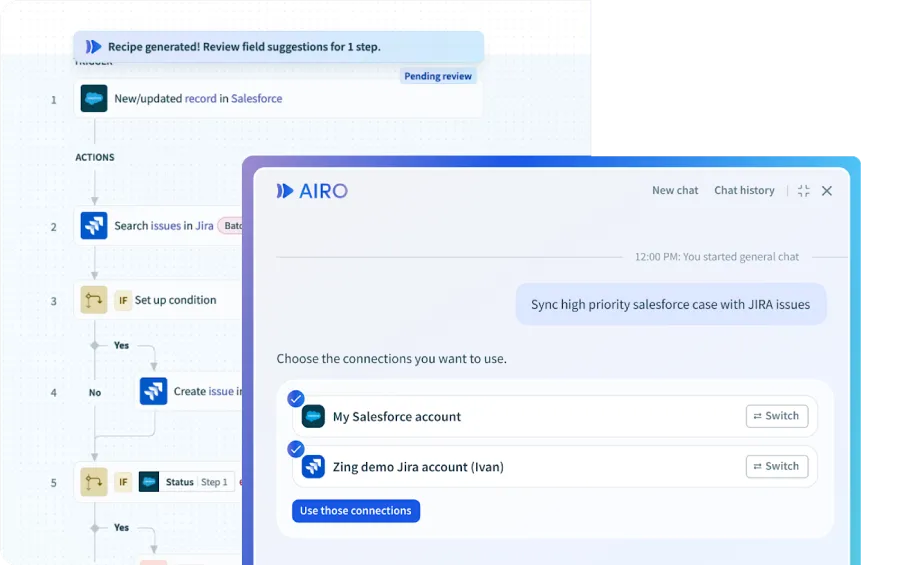900x565 pixels.
Task: Click the condition branch icon in step 5
Action: pos(94,482)
